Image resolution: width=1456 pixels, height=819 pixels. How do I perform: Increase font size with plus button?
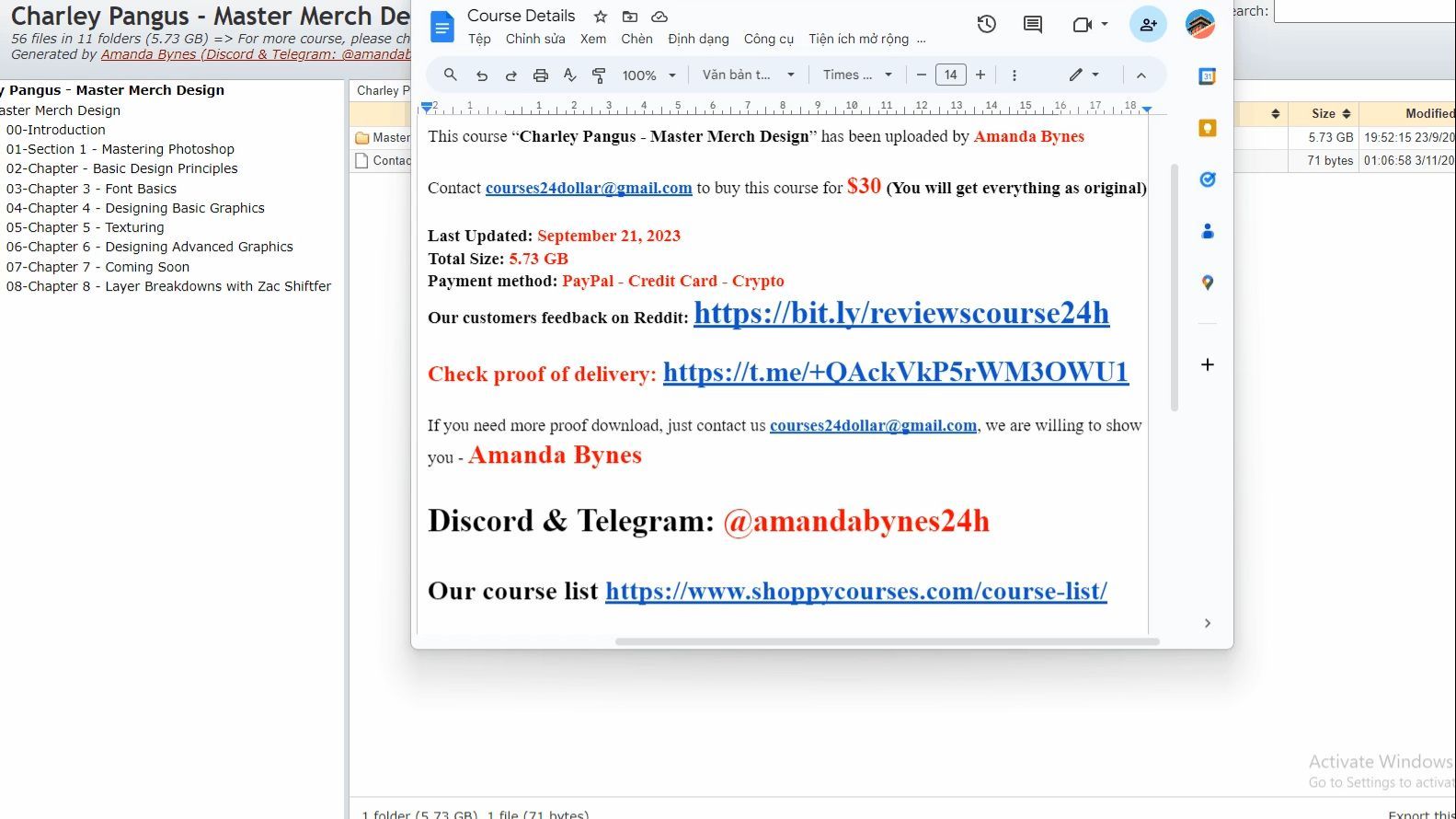point(980,75)
